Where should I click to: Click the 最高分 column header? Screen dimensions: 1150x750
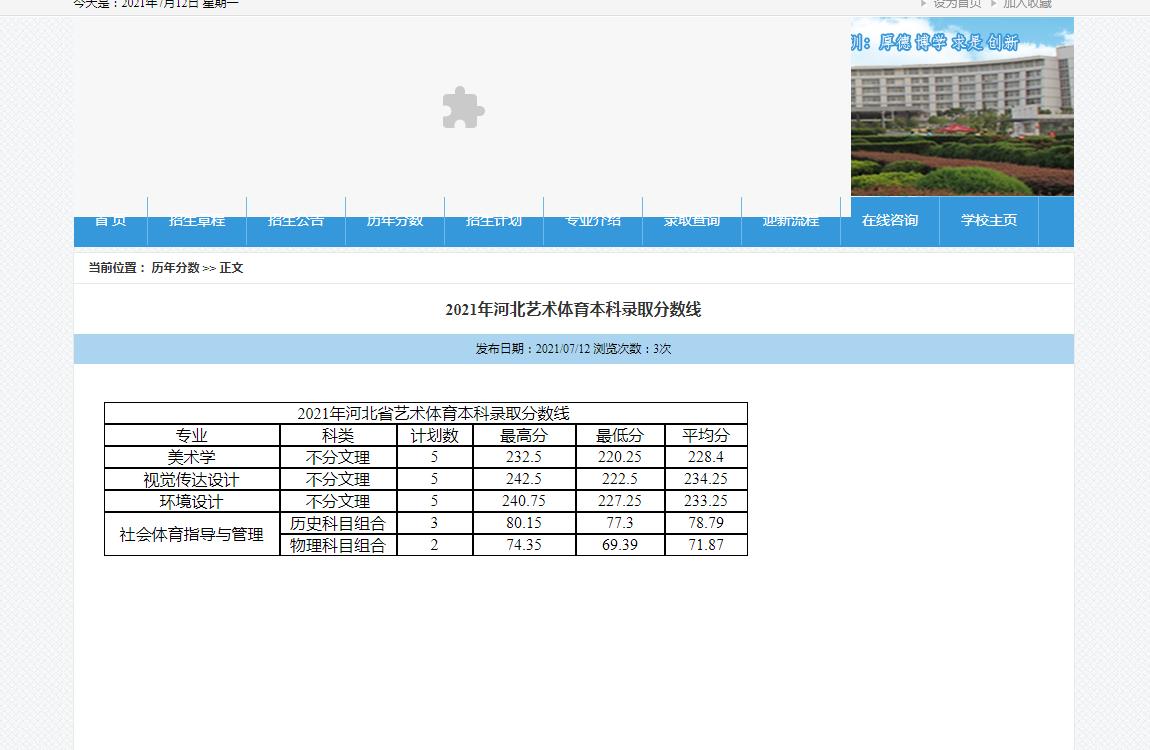pos(524,435)
